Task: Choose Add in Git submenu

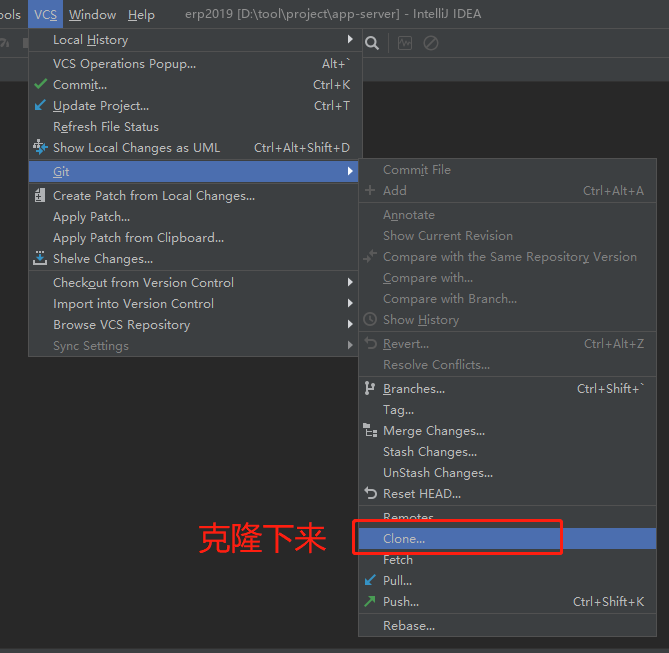Action: pos(507,190)
